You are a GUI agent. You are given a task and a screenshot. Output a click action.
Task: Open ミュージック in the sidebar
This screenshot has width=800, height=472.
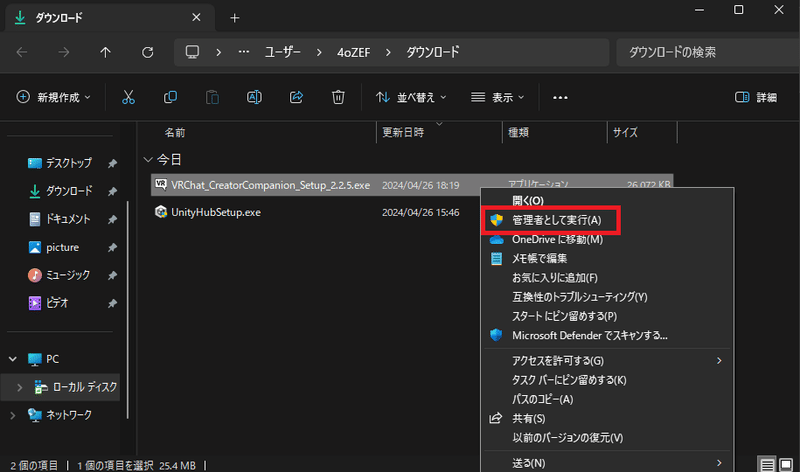click(59, 276)
